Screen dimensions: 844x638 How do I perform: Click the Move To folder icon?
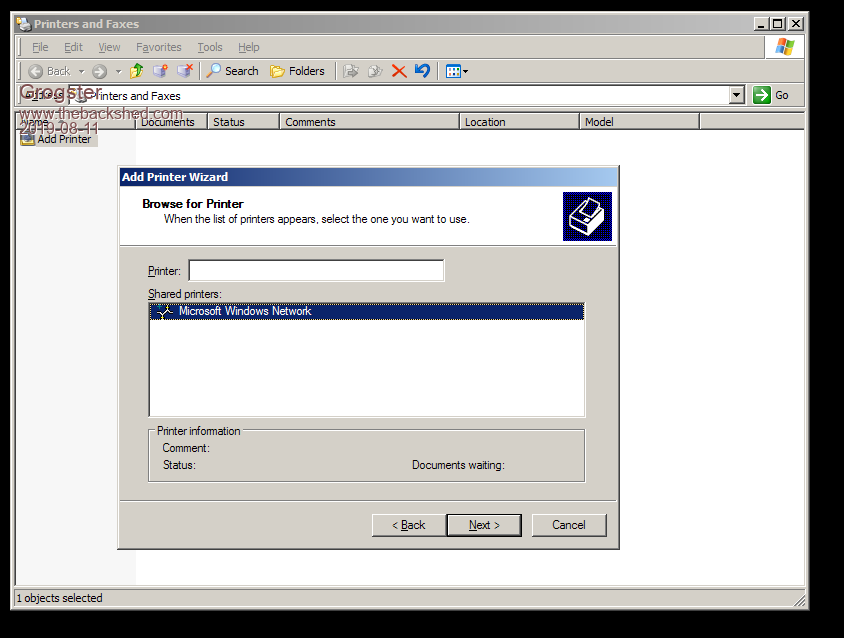coord(351,71)
